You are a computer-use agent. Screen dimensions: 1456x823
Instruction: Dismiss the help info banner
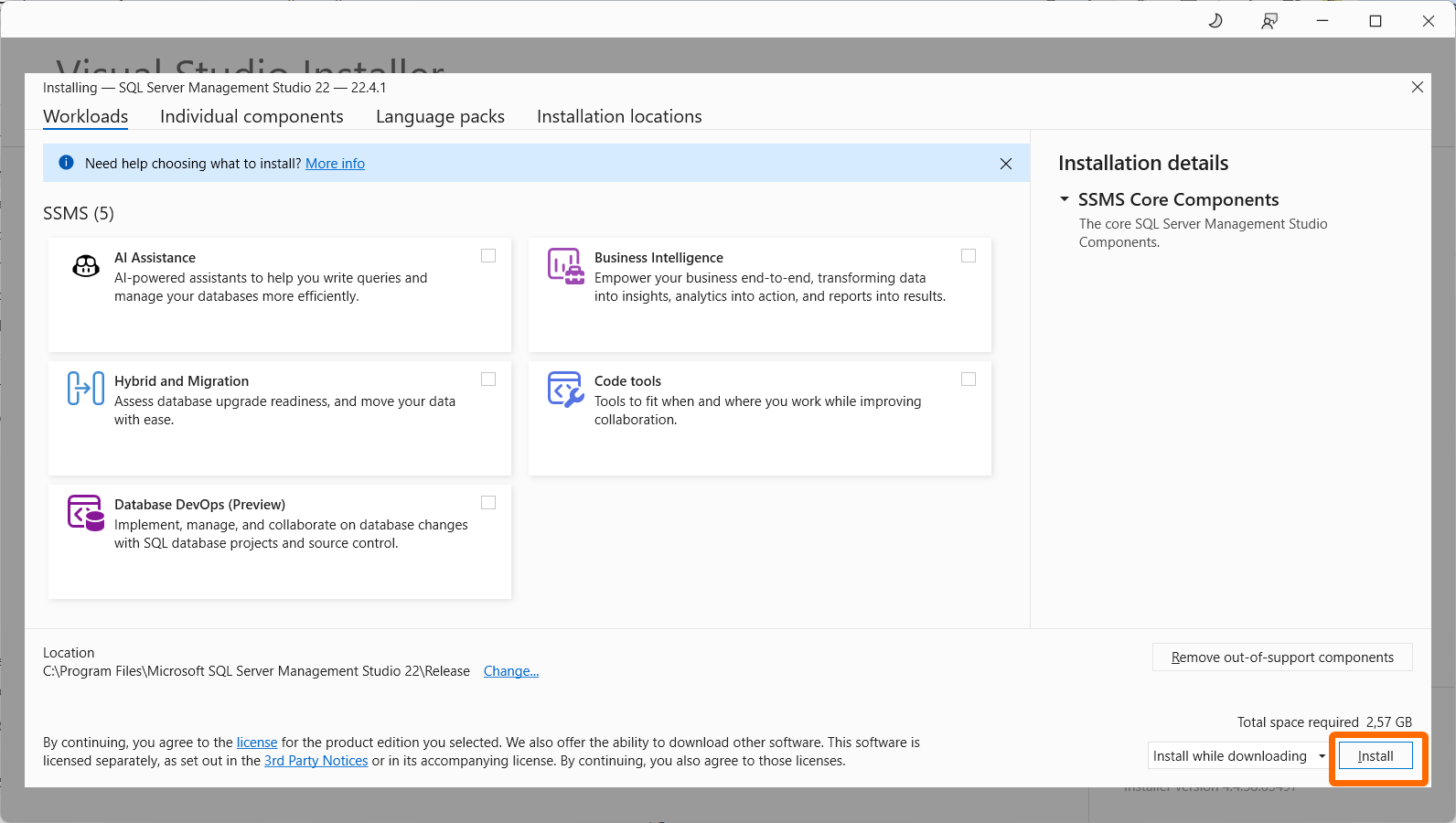pyautogui.click(x=1005, y=164)
